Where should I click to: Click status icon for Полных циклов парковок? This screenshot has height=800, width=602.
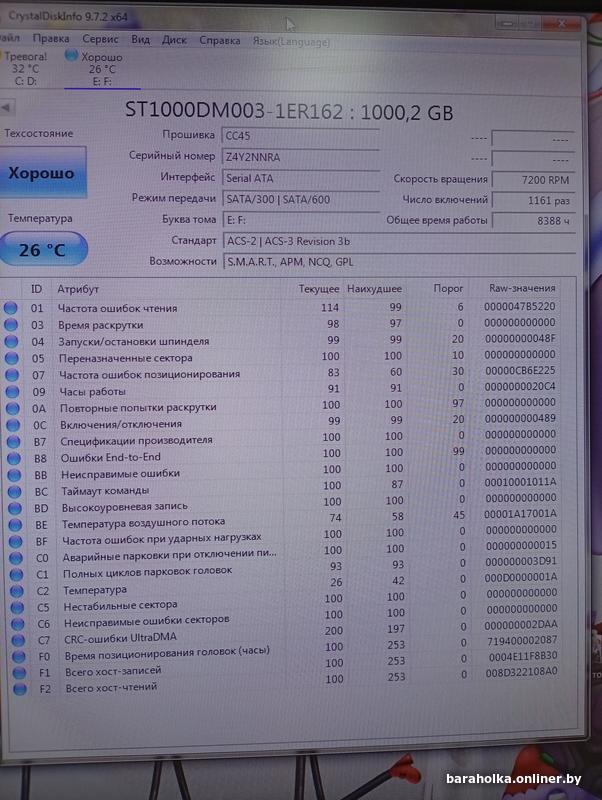tap(17, 574)
